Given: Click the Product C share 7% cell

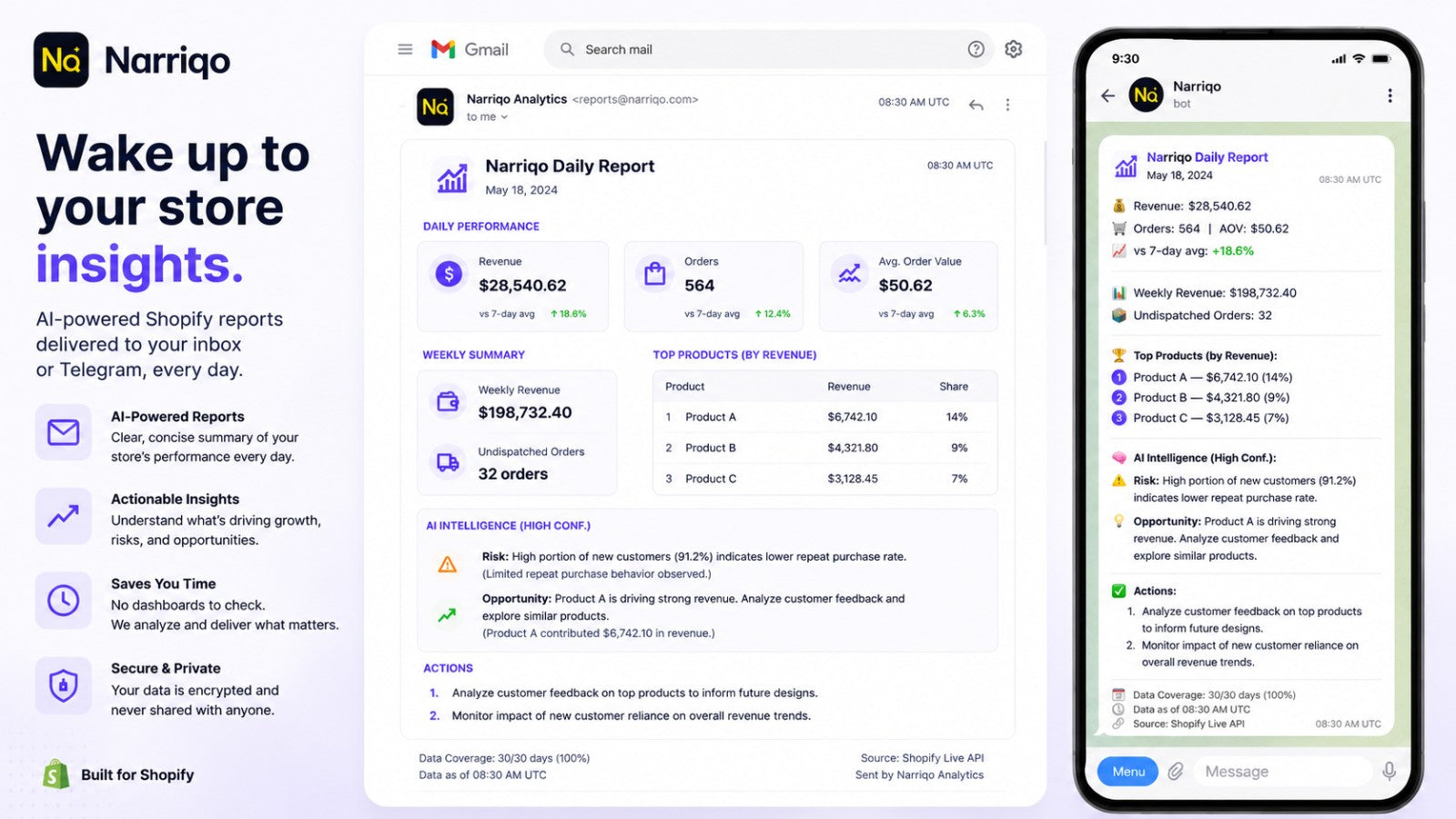Looking at the screenshot, I should coord(959,479).
